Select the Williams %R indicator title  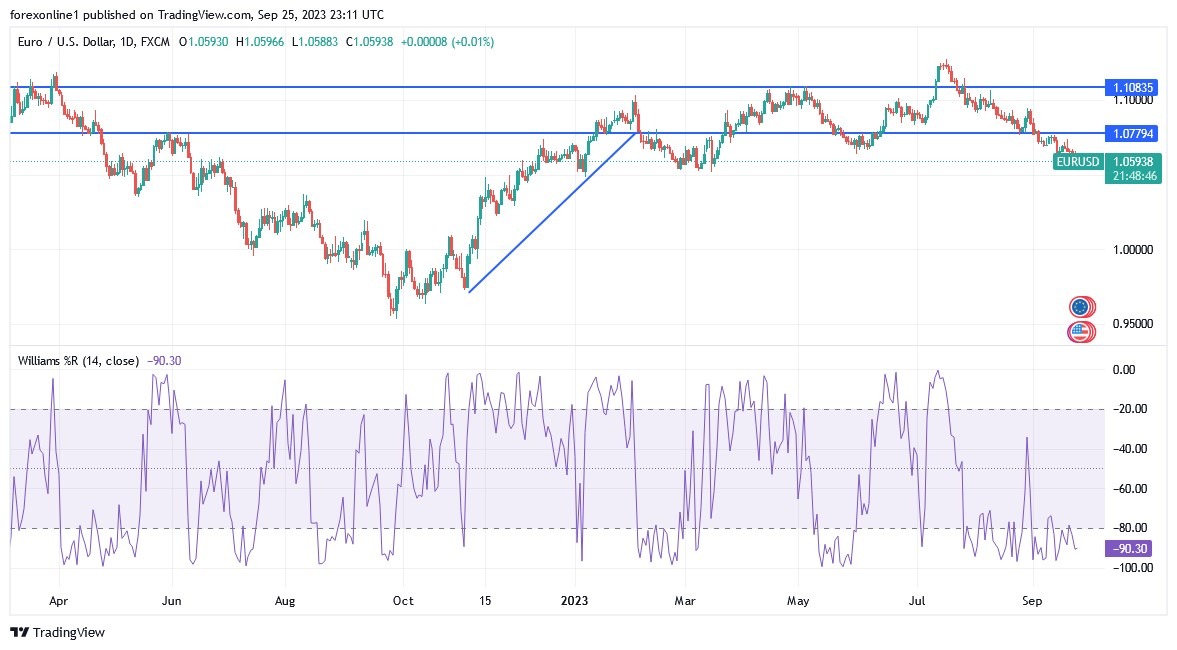(x=80, y=359)
